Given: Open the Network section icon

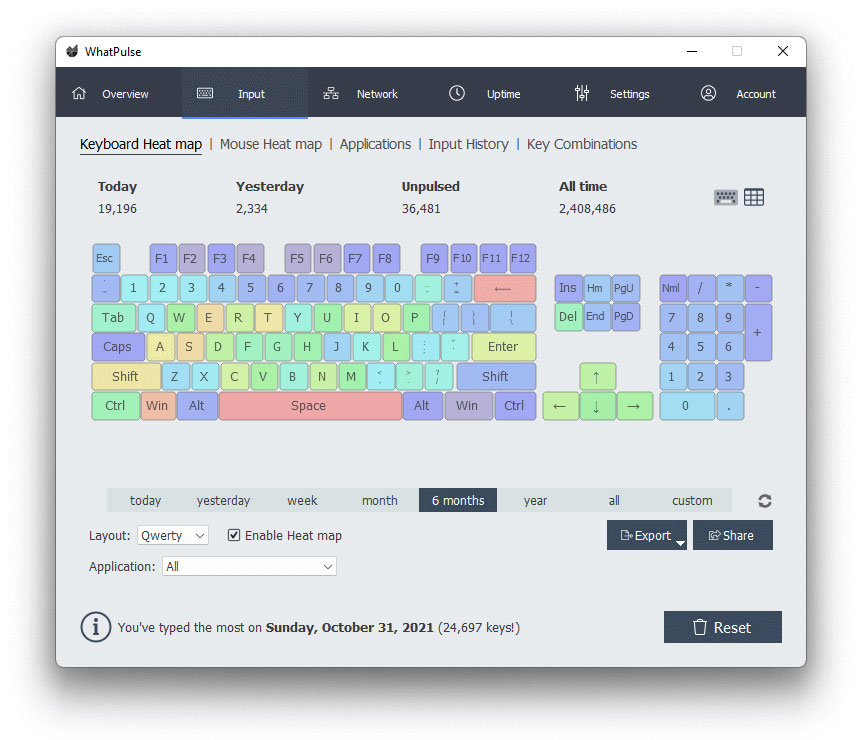Looking at the screenshot, I should tap(331, 94).
